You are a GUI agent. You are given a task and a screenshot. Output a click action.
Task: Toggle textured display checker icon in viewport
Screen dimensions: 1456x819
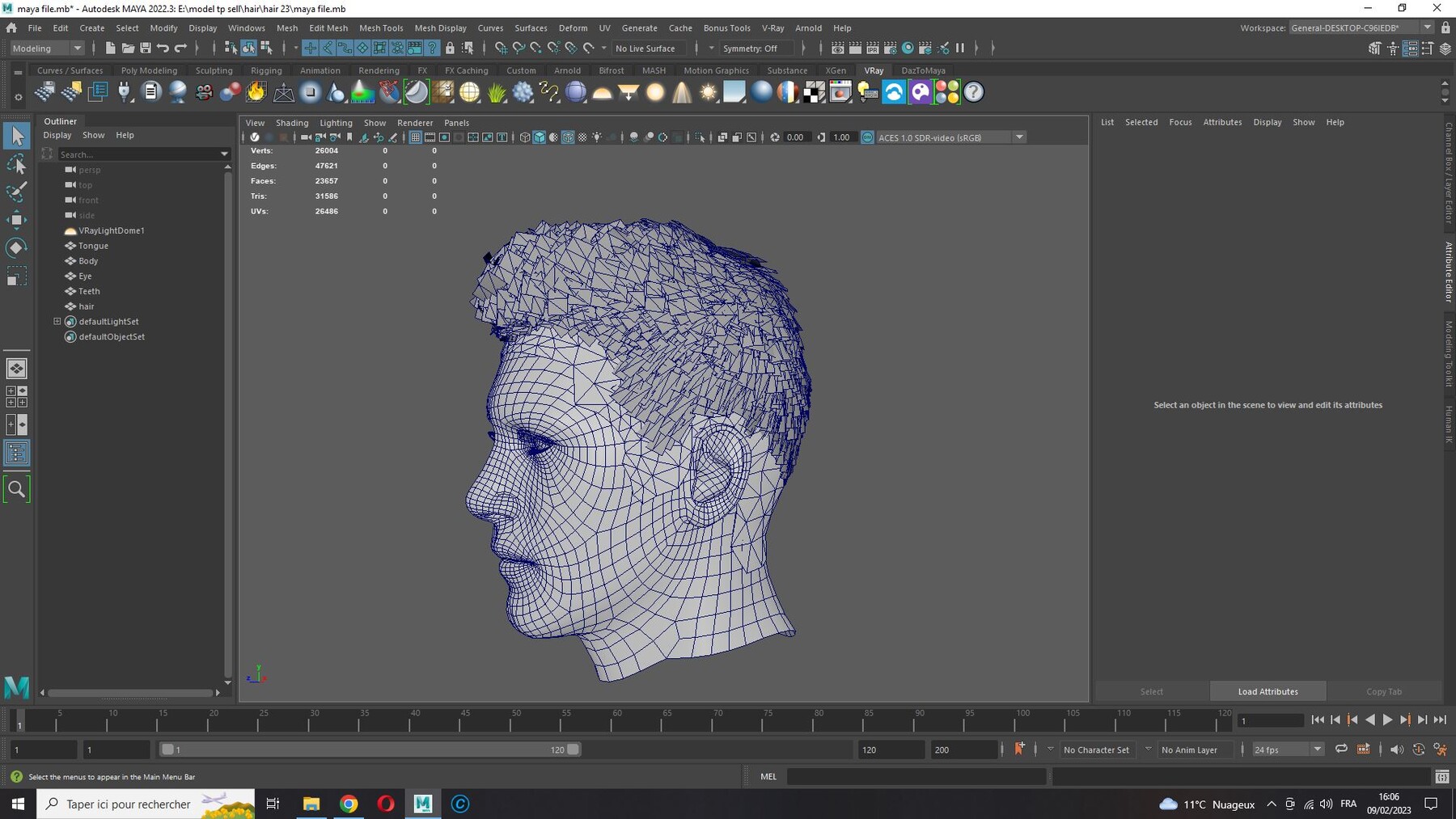click(x=582, y=137)
